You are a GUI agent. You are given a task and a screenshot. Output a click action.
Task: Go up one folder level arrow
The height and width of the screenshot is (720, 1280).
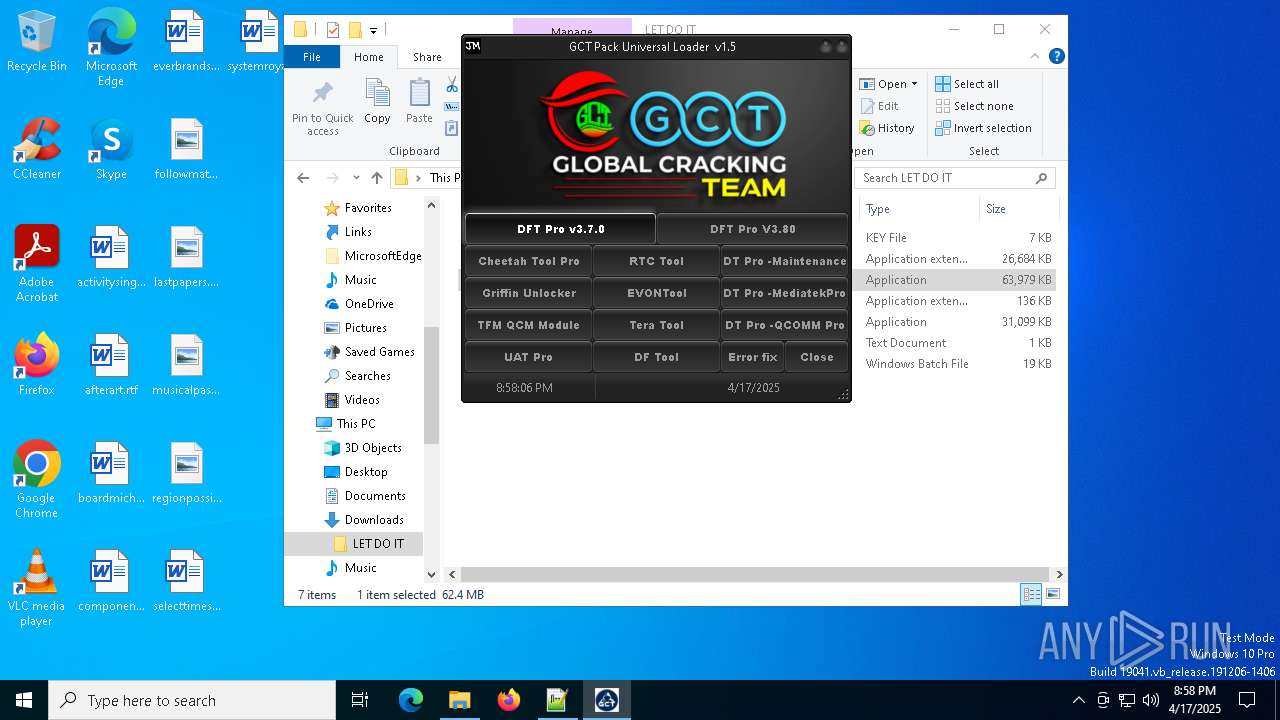(376, 178)
